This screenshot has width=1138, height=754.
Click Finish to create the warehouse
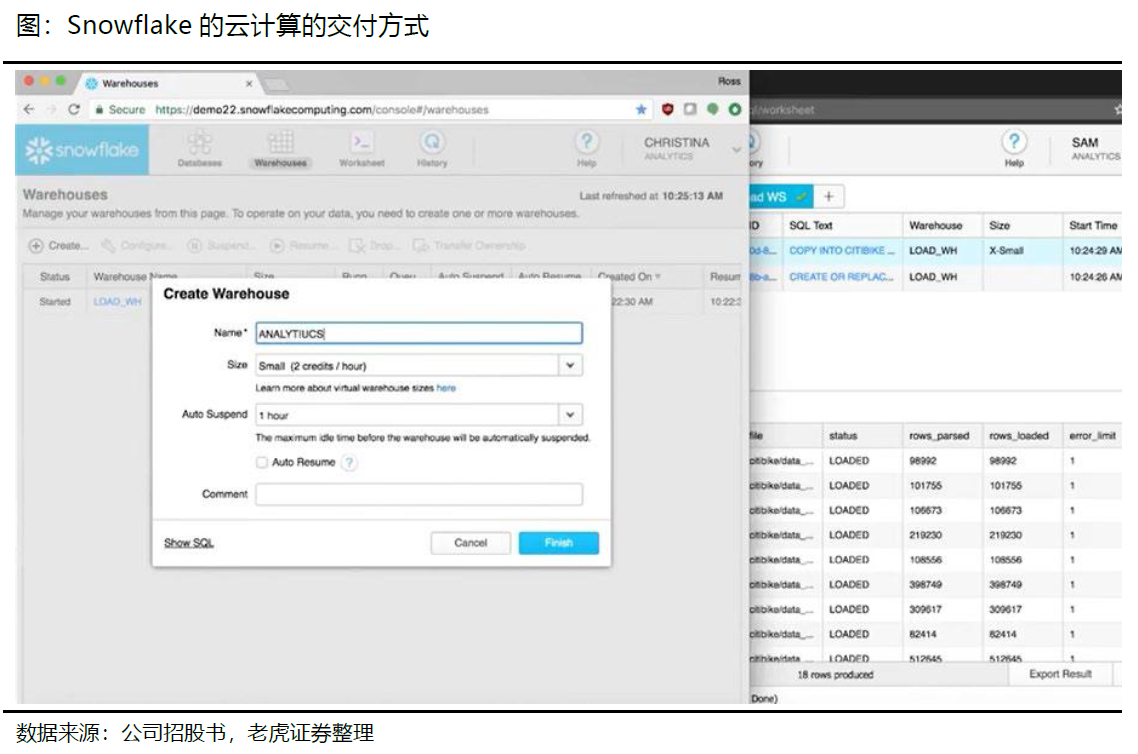point(559,543)
